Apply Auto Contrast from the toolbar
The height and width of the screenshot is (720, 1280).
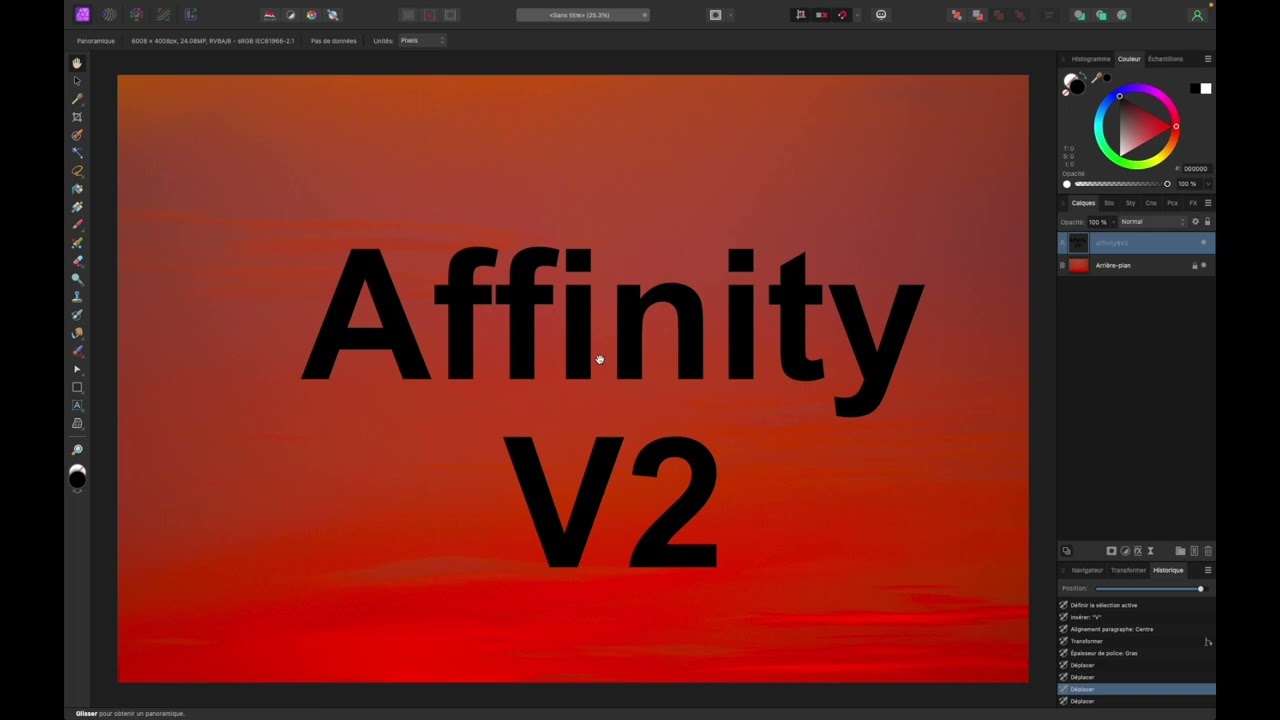(x=290, y=15)
